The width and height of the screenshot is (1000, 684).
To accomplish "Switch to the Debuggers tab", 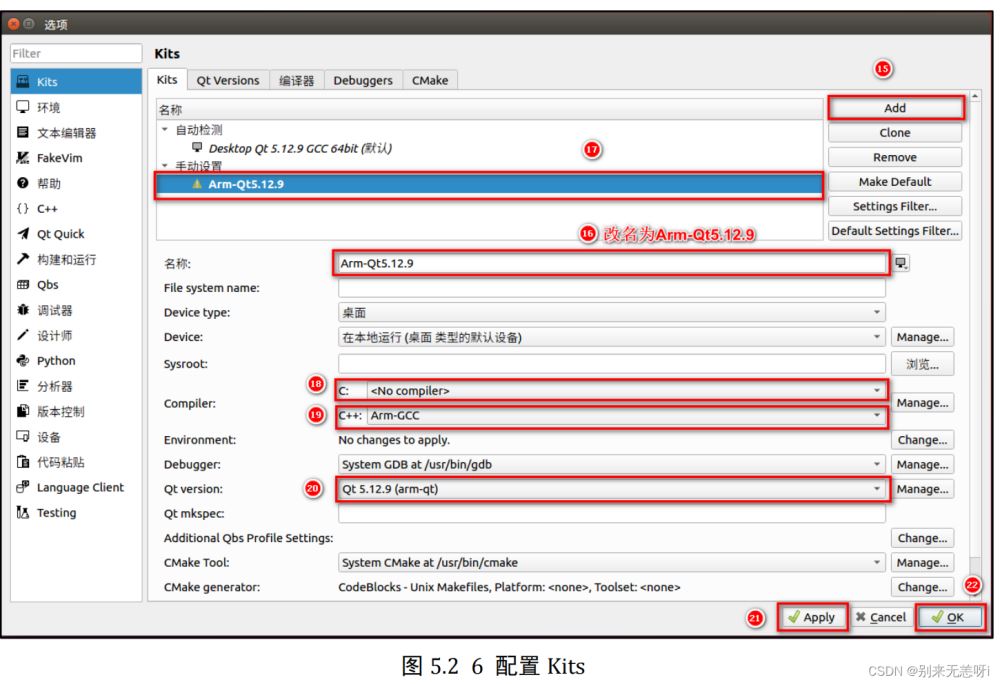I will pyautogui.click(x=362, y=81).
